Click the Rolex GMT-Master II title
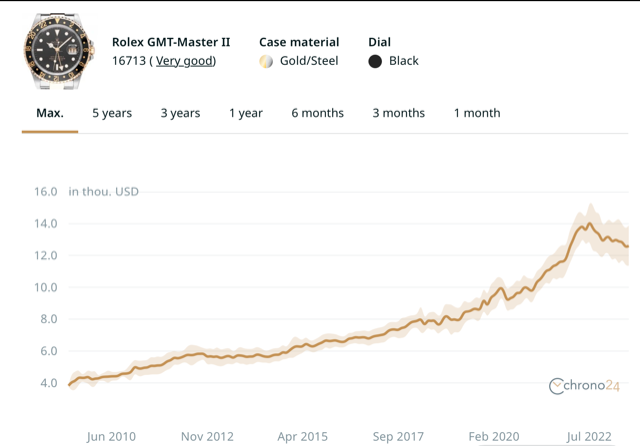 click(x=171, y=42)
